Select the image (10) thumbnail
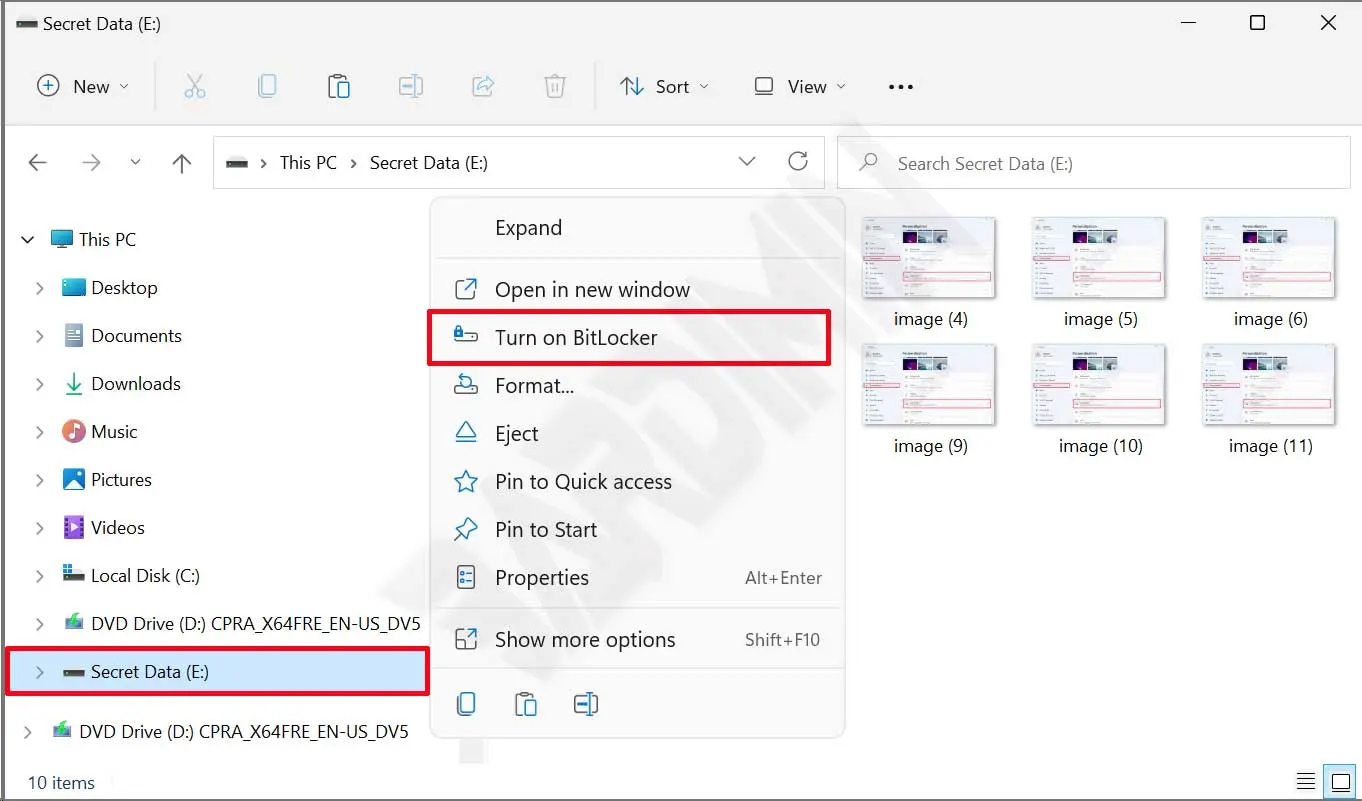This screenshot has width=1362, height=801. coord(1100,387)
